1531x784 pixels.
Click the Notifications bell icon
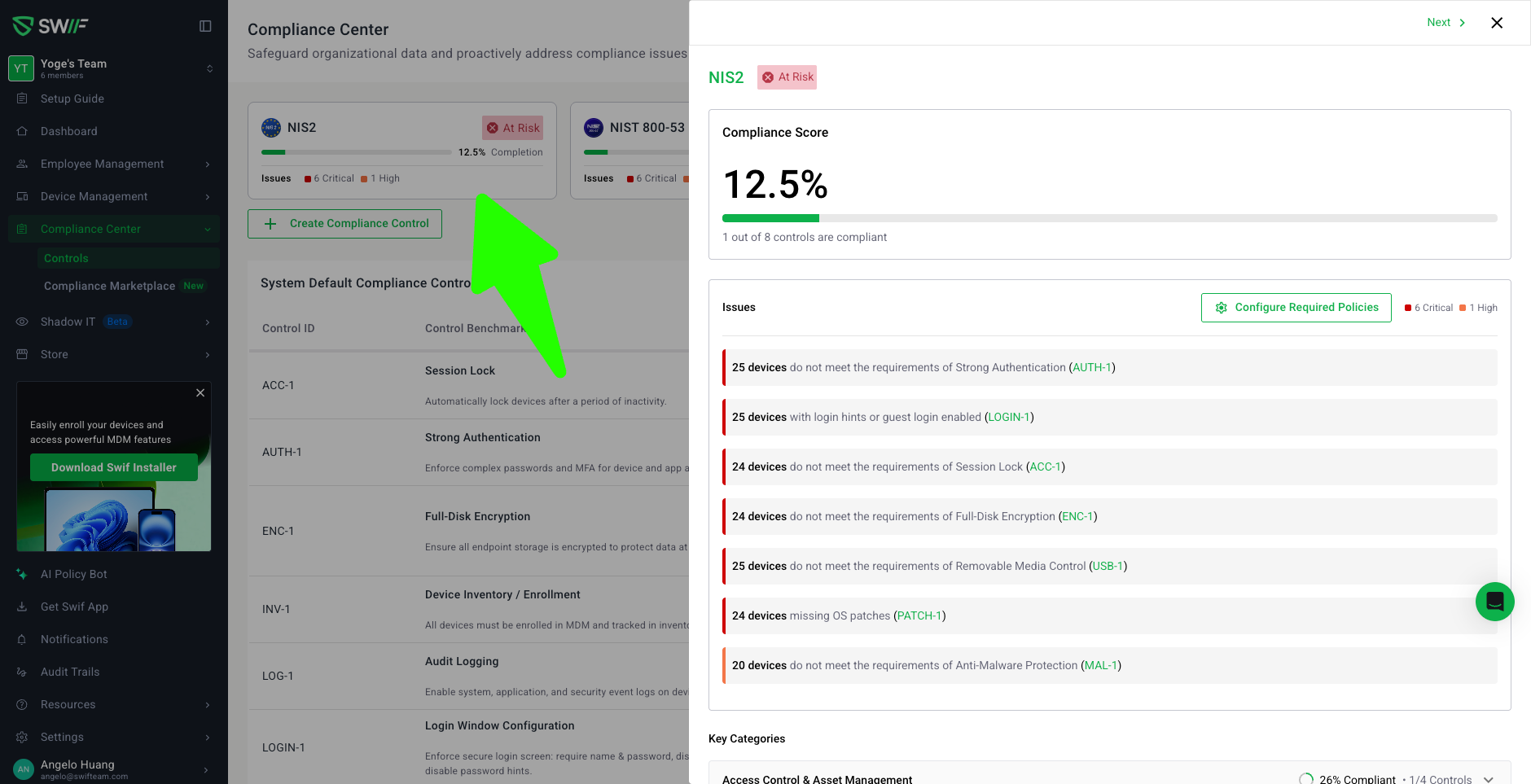(x=22, y=639)
